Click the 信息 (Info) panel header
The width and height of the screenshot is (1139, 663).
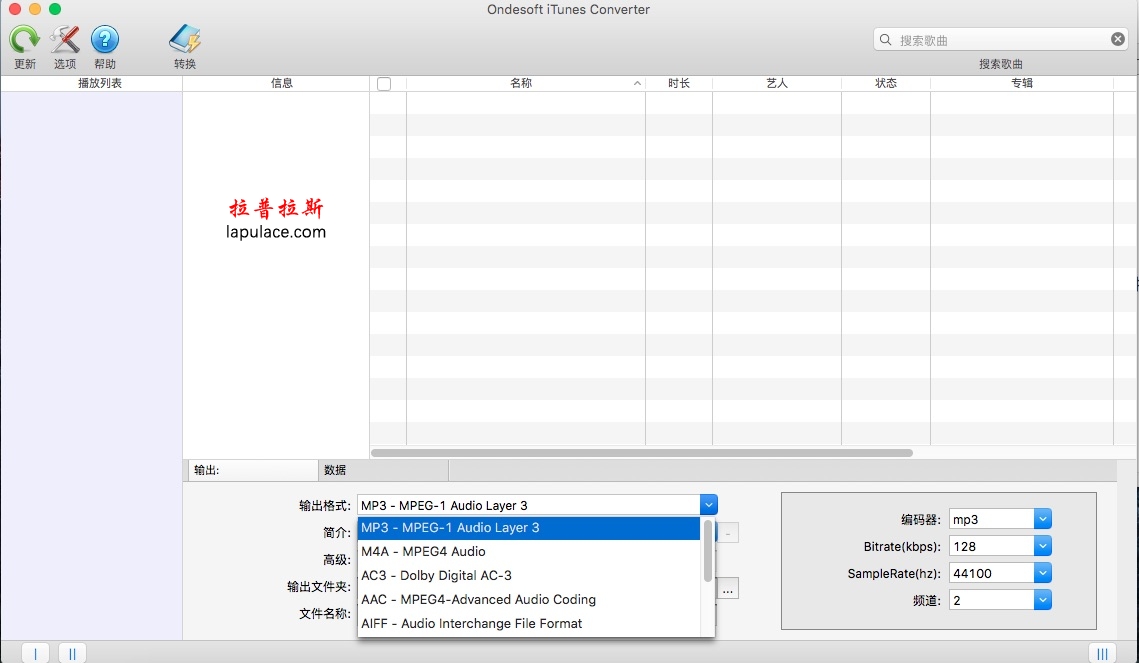(x=276, y=84)
